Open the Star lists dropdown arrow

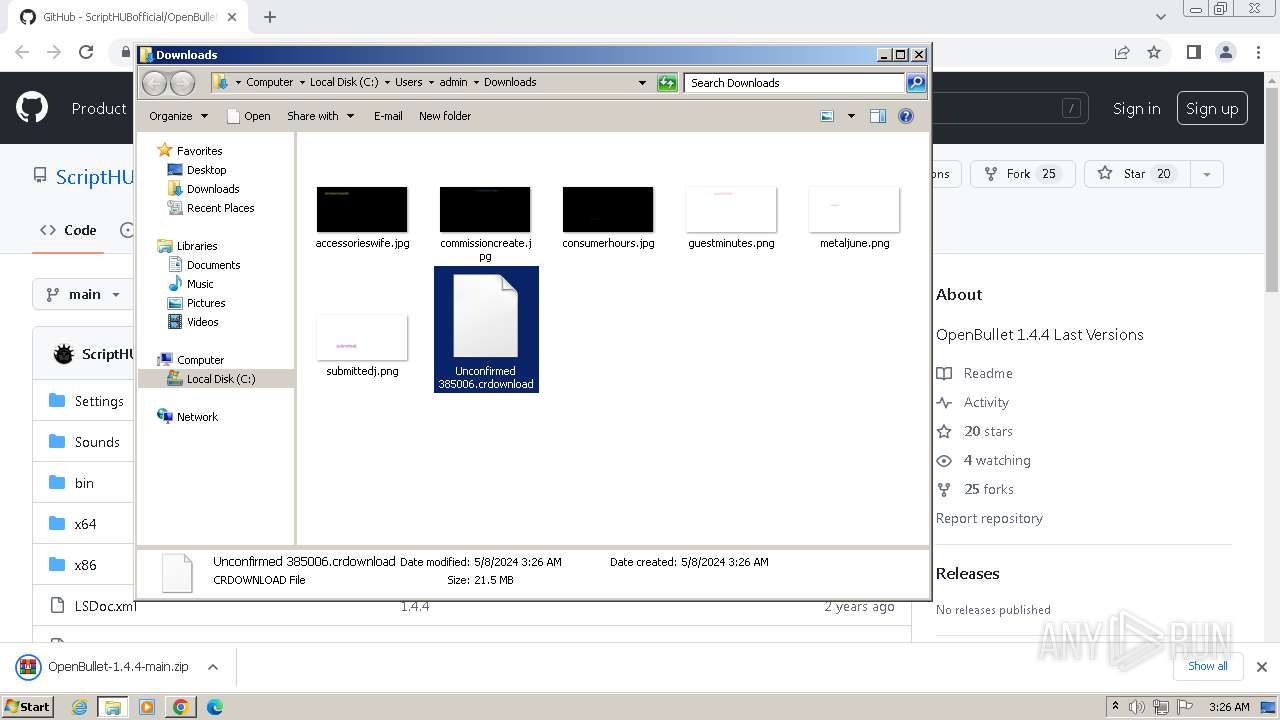pyautogui.click(x=1207, y=174)
